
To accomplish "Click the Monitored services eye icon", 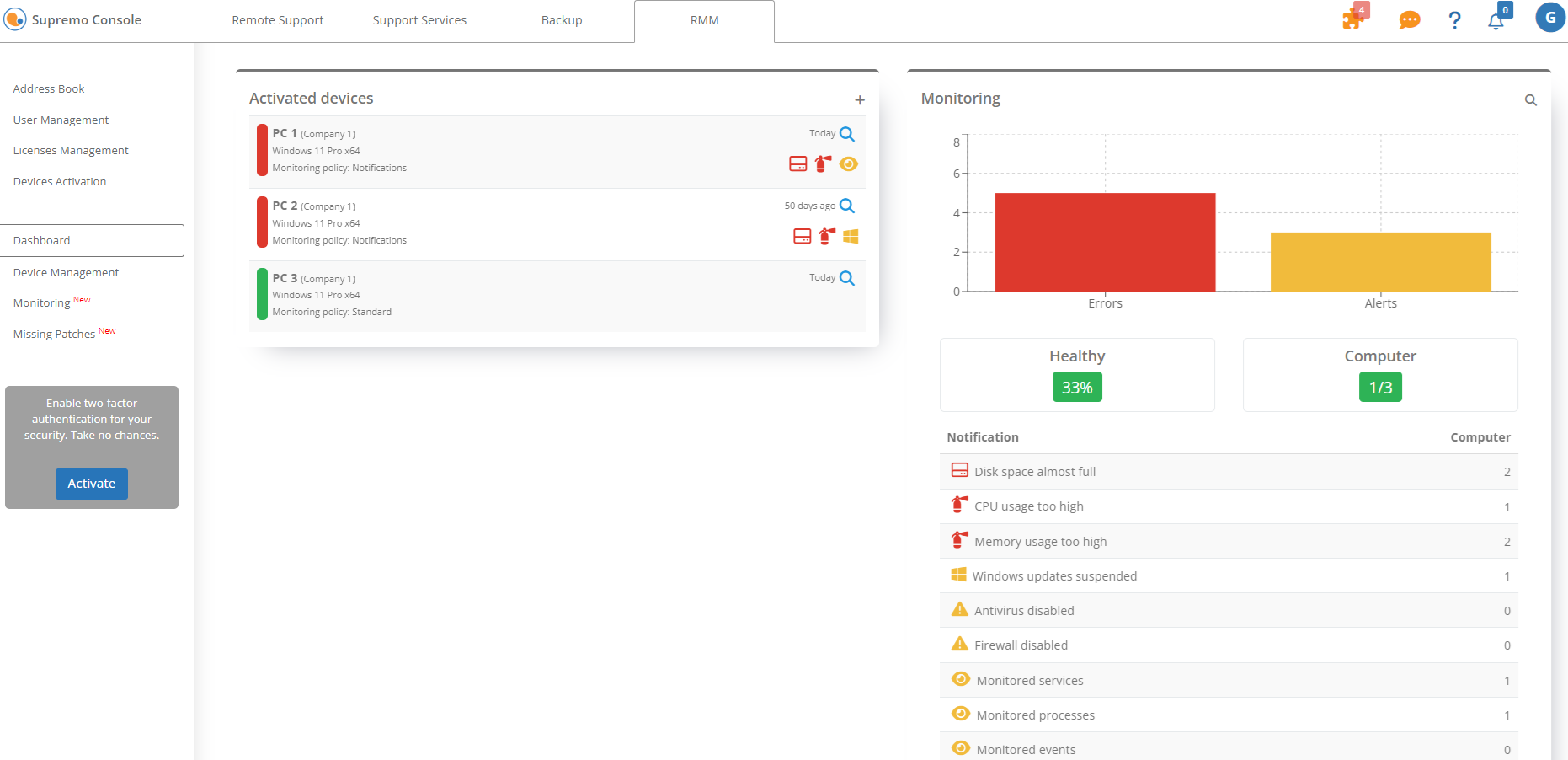I will (961, 678).
